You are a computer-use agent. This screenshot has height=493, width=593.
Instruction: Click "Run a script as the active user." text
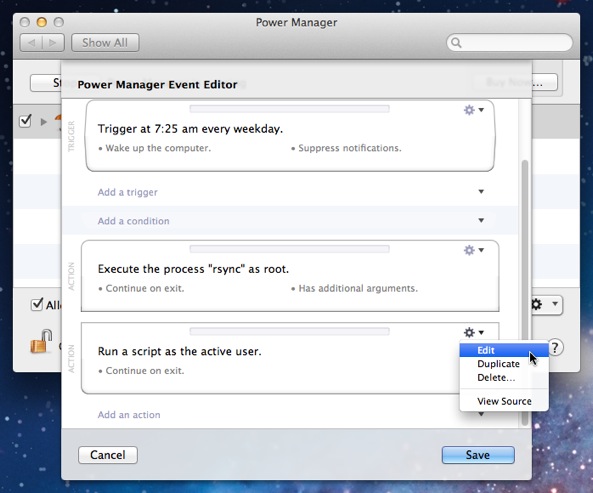click(180, 352)
